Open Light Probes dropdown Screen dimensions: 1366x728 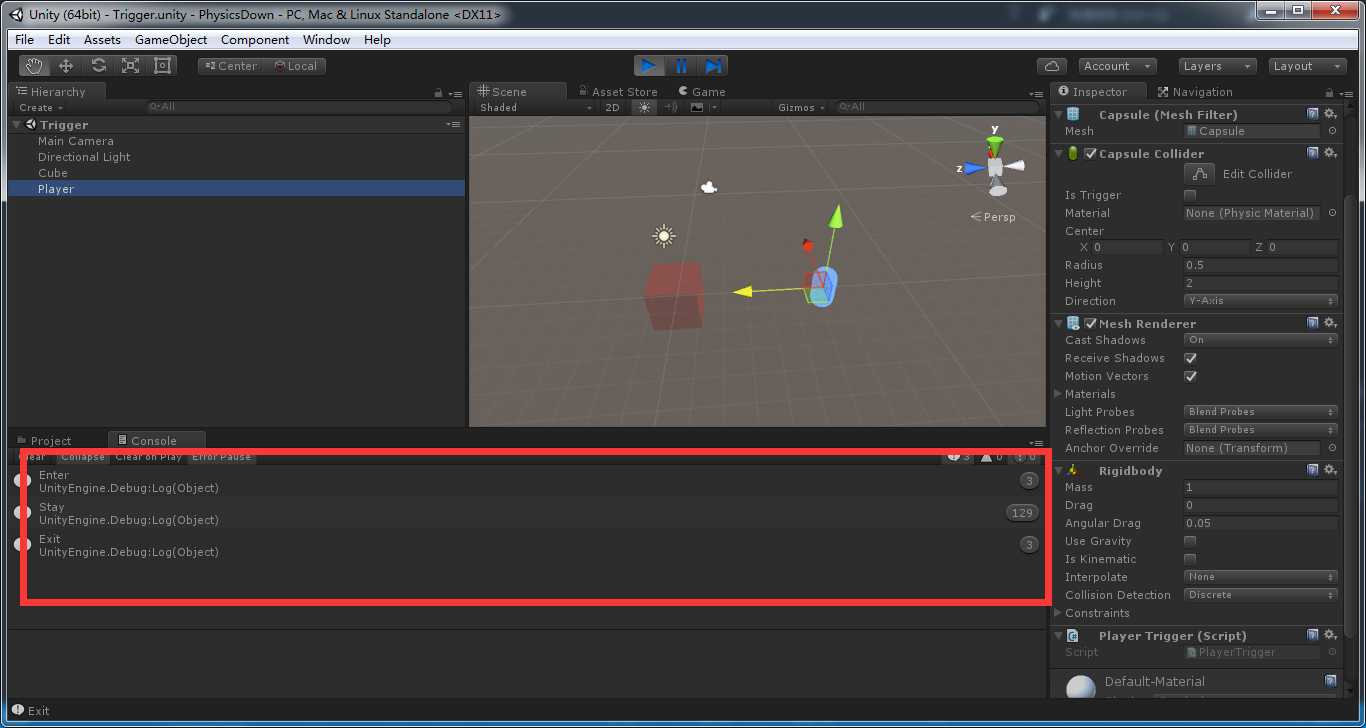point(1261,412)
